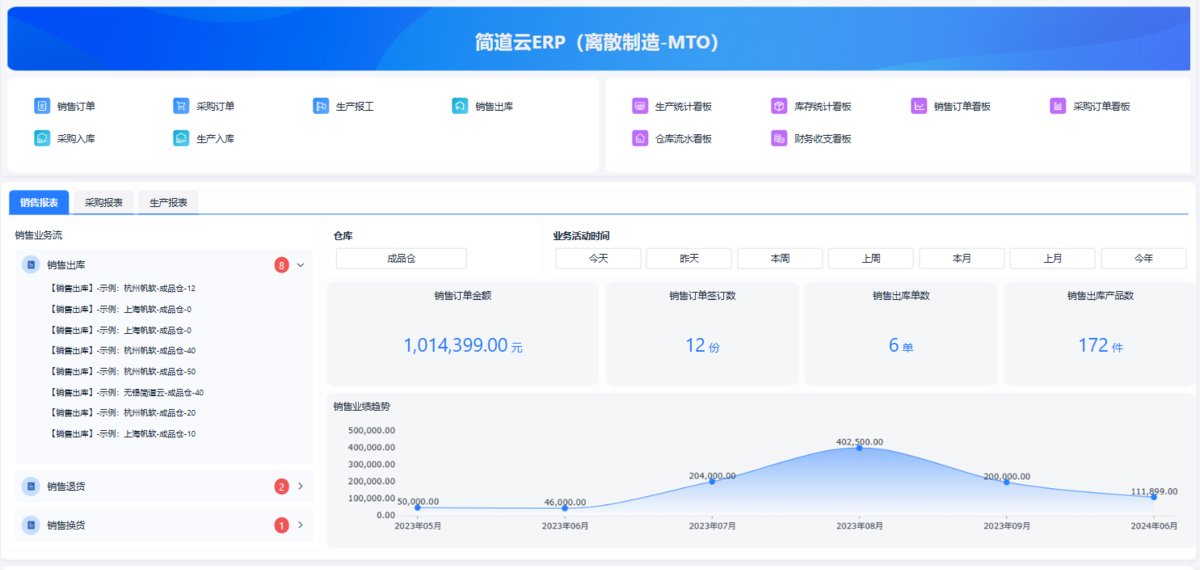Open the 采购订单看板 bar chart icon
This screenshot has width=1200, height=570.
click(1058, 105)
